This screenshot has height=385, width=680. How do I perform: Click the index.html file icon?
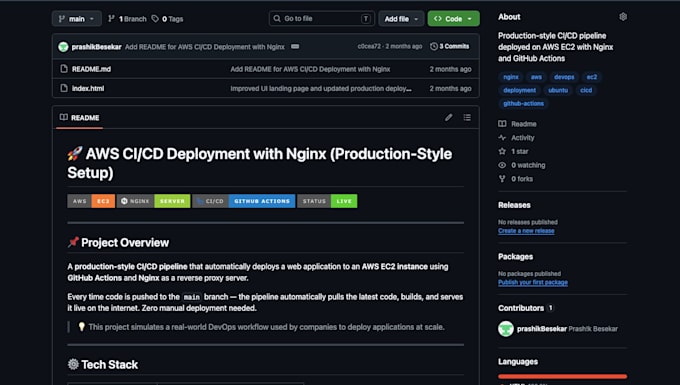(64, 88)
